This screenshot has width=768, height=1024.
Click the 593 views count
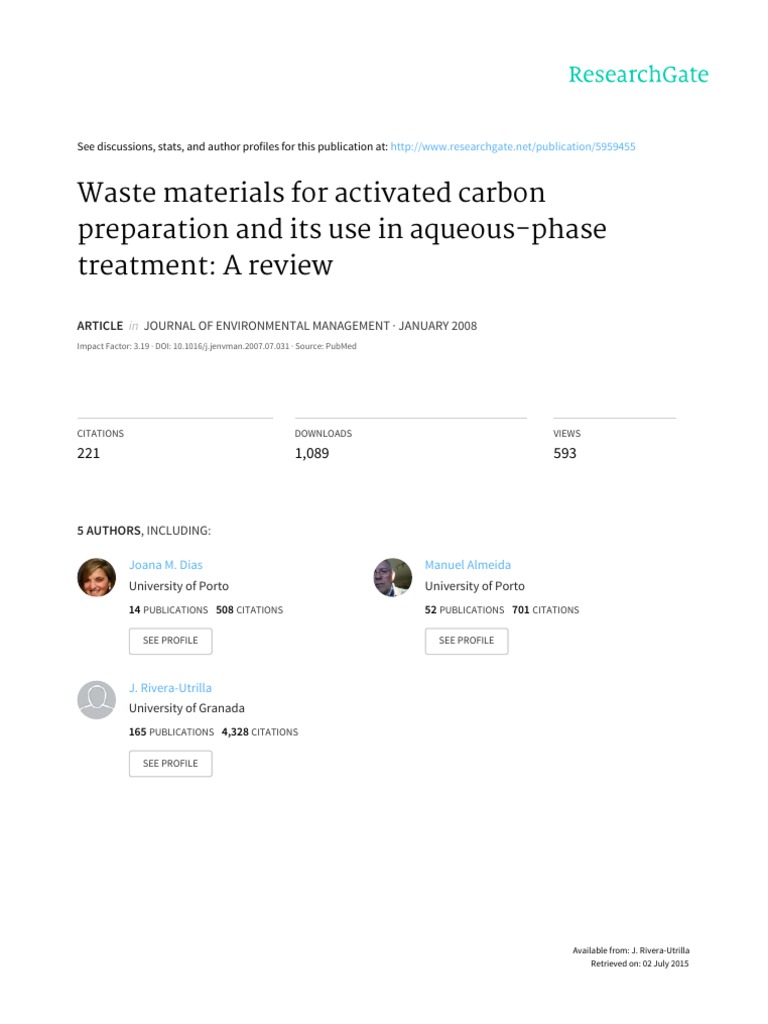point(565,453)
